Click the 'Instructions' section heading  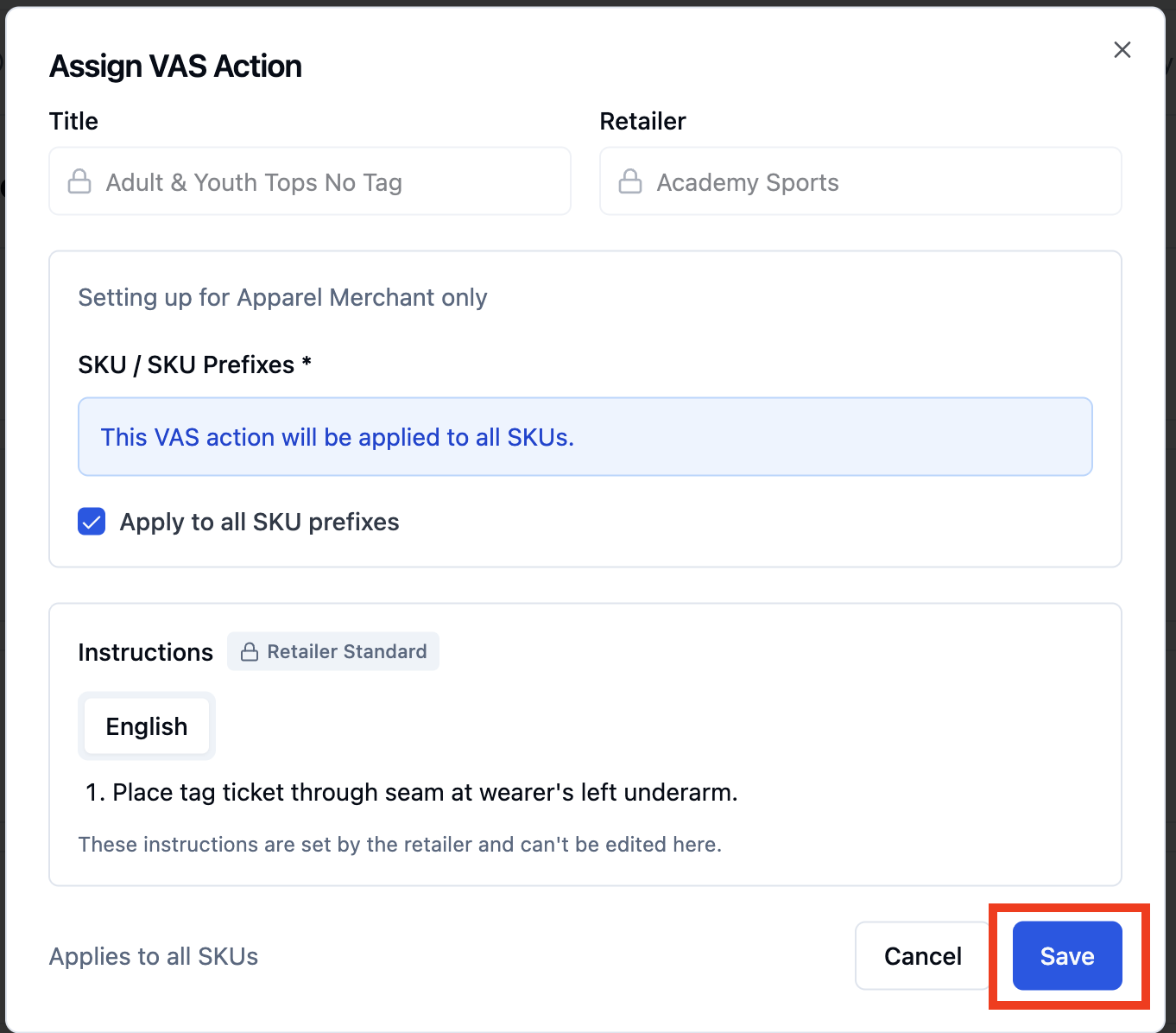click(146, 652)
